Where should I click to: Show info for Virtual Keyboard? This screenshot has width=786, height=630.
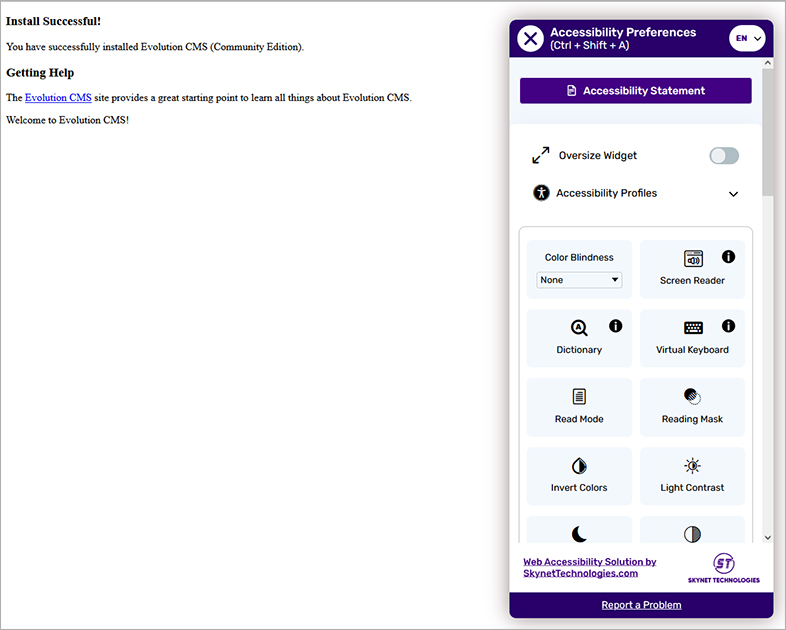click(x=728, y=326)
